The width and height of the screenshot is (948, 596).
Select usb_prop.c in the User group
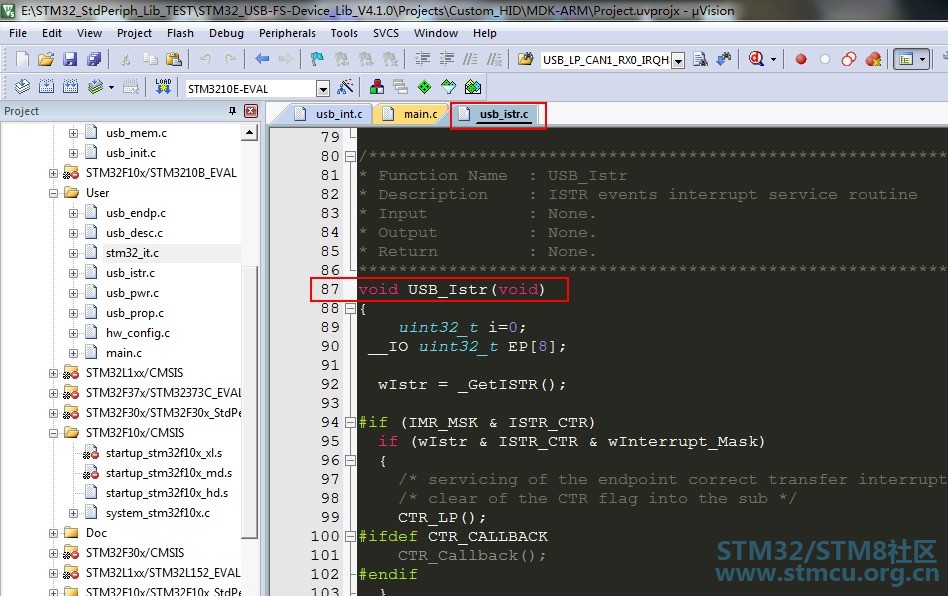pyautogui.click(x=135, y=313)
